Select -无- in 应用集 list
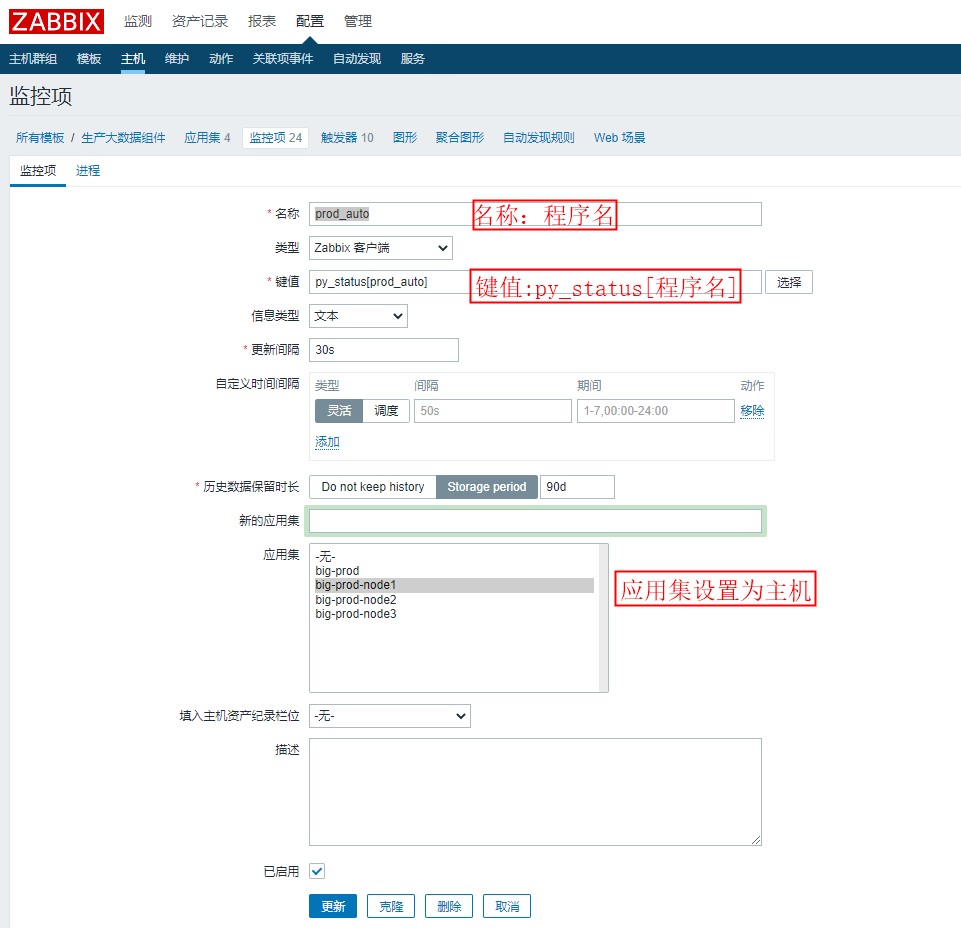 (x=454, y=557)
